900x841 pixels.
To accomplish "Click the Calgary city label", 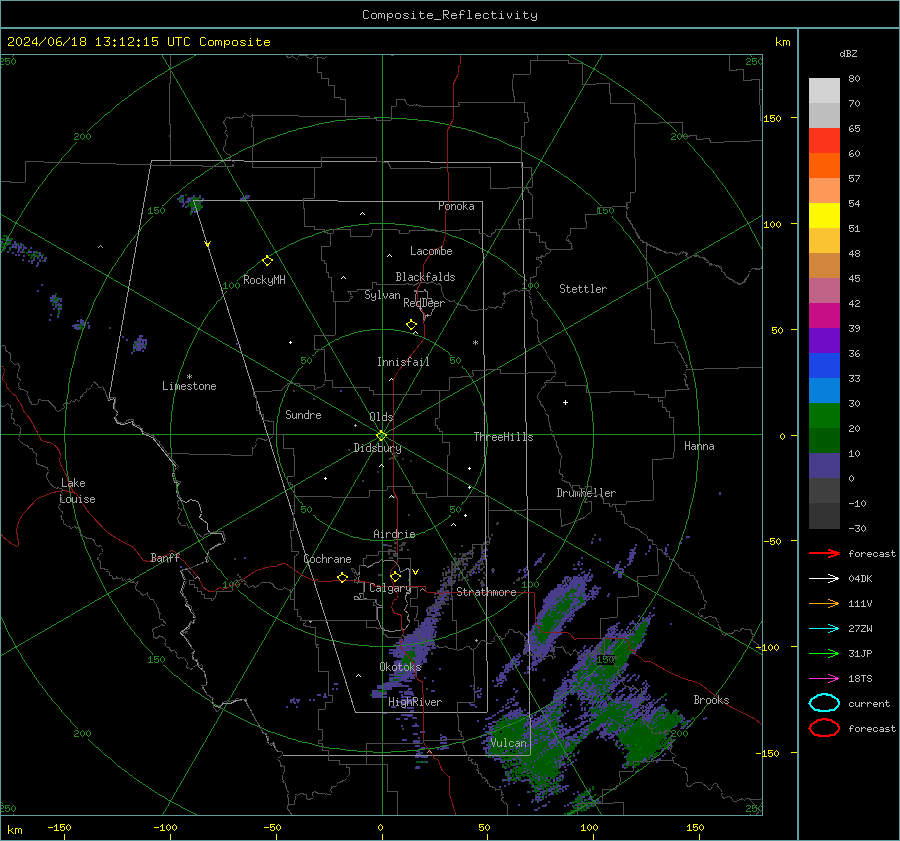I will [390, 588].
